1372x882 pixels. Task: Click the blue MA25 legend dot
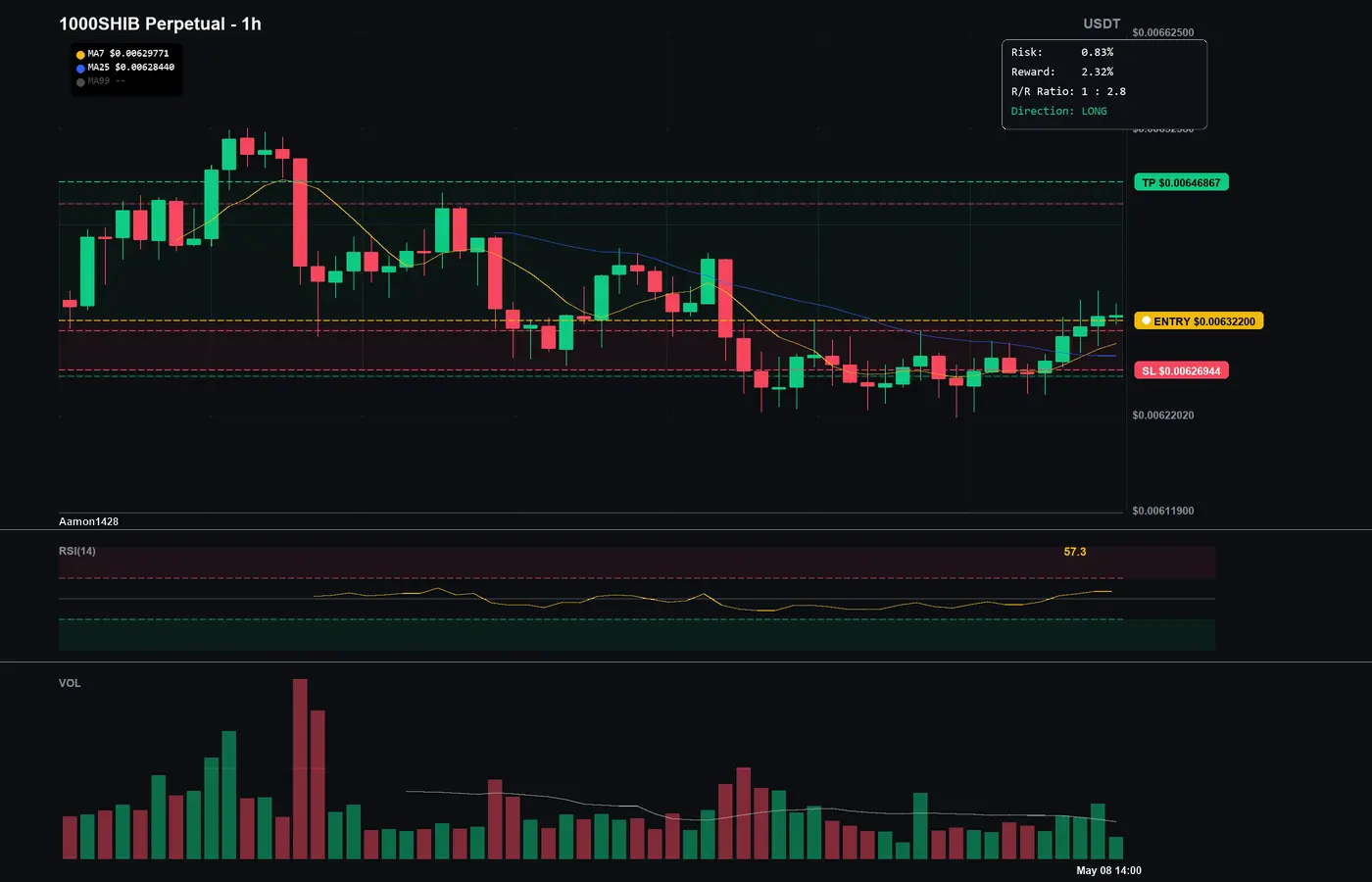80,69
